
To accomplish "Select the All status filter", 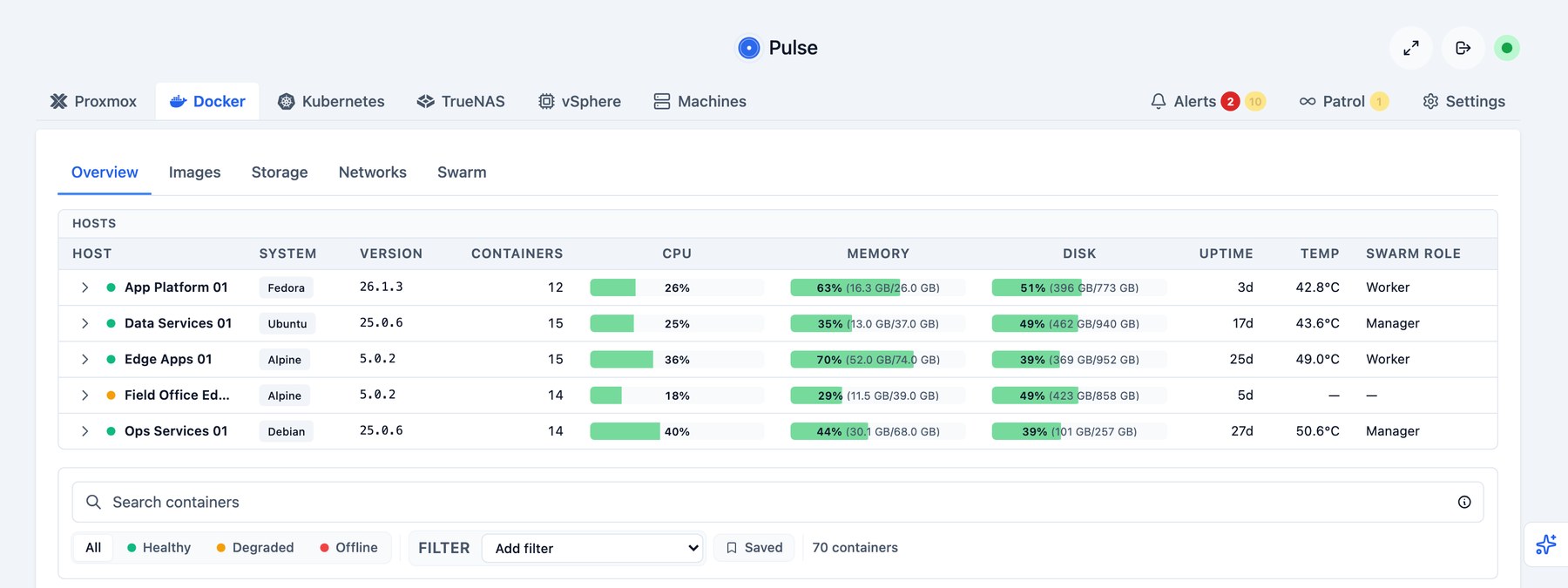I will pos(93,548).
